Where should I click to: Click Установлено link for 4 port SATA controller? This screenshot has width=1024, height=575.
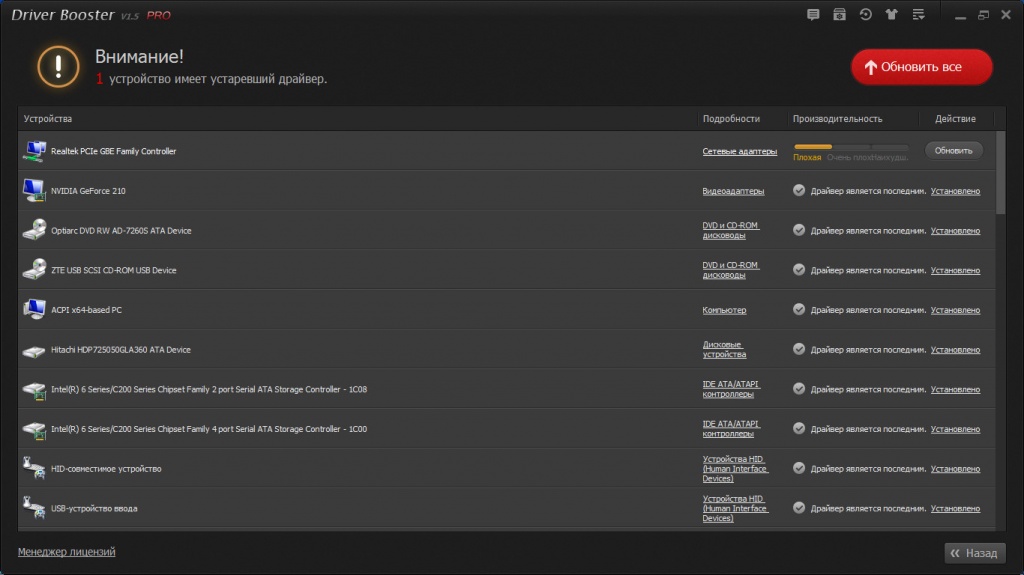coord(955,429)
